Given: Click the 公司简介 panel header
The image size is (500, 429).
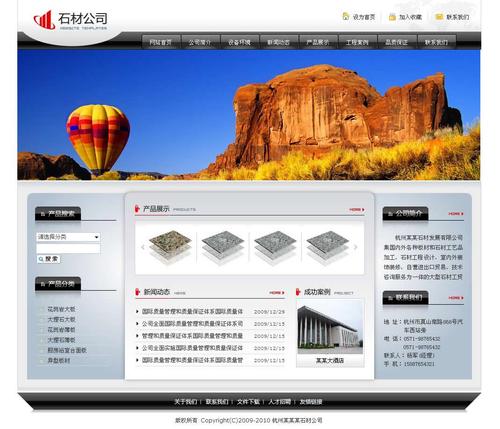Looking at the screenshot, I should (405, 213).
